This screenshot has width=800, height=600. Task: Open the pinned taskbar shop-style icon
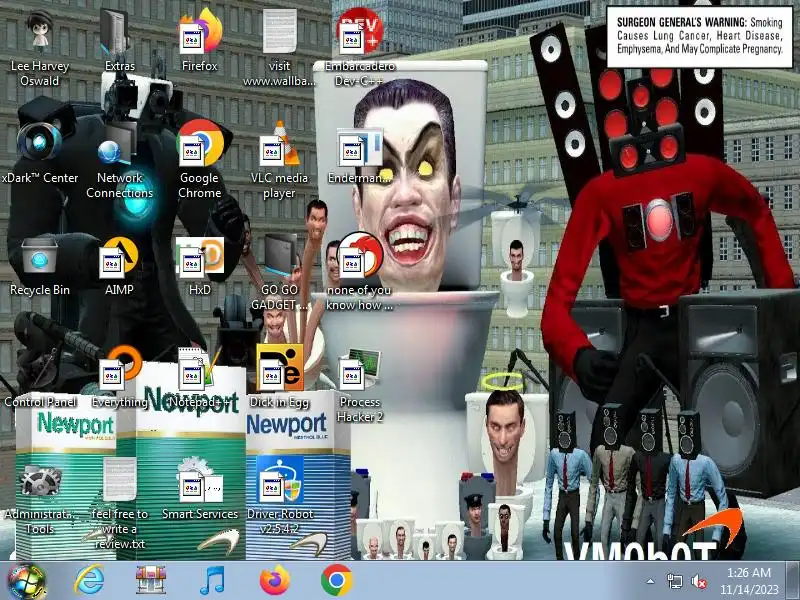151,581
